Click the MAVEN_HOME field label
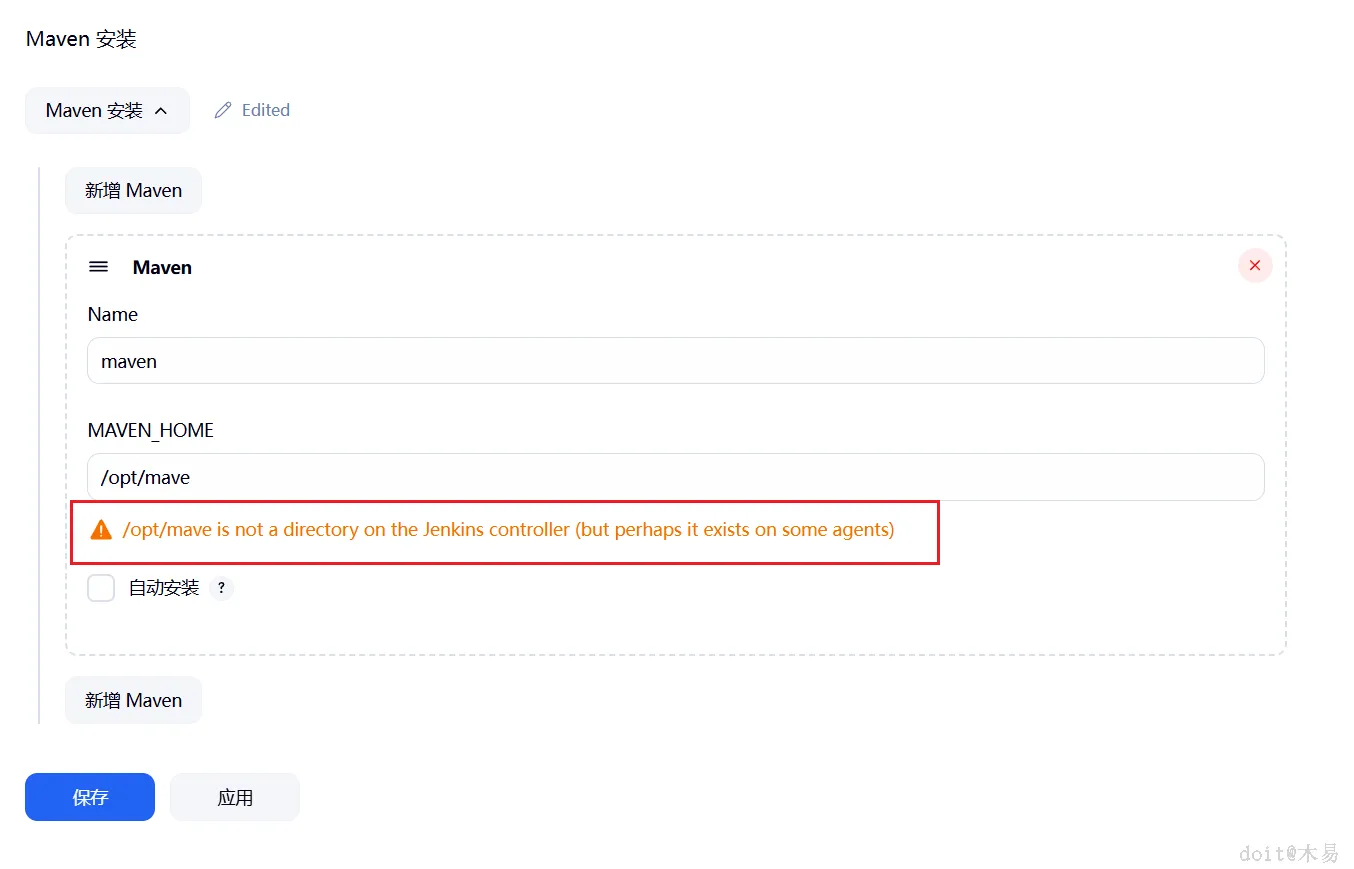 tap(151, 430)
